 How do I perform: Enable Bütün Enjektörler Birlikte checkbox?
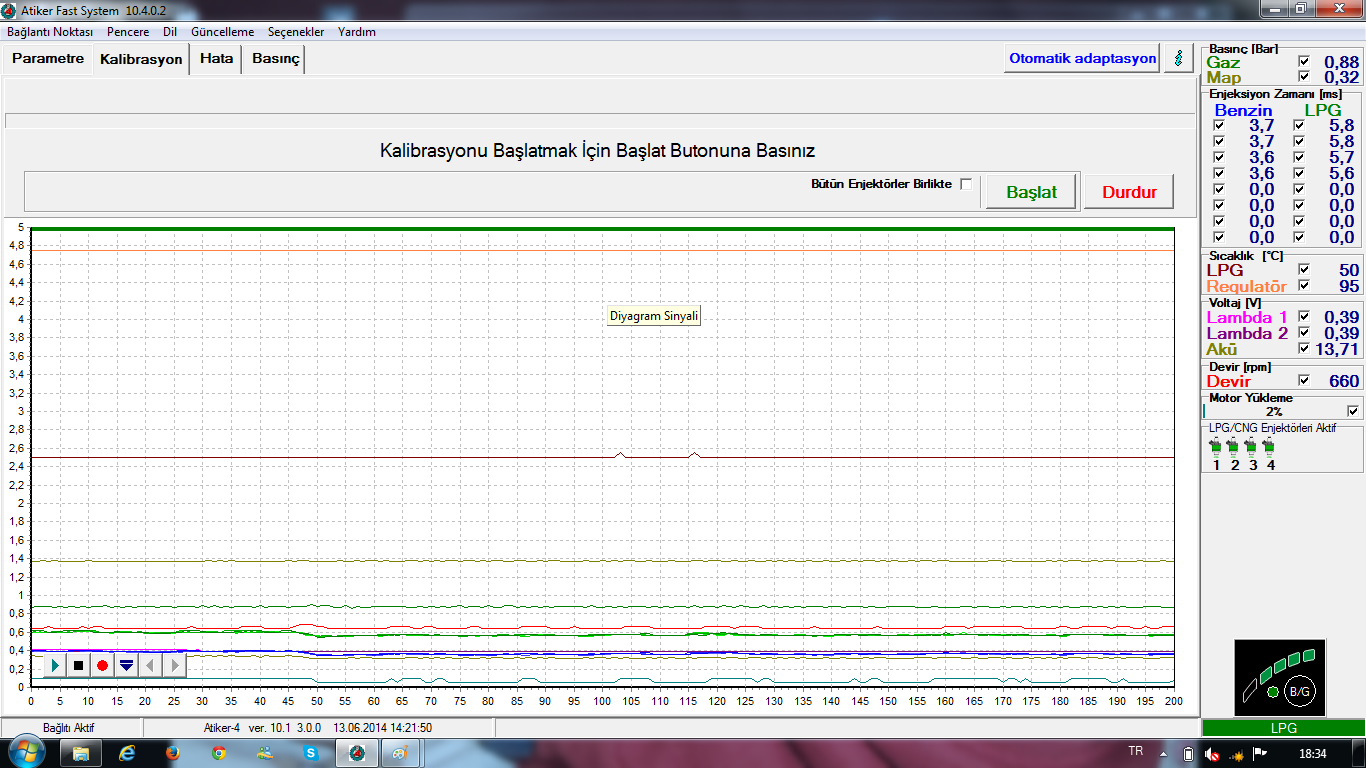tap(966, 184)
